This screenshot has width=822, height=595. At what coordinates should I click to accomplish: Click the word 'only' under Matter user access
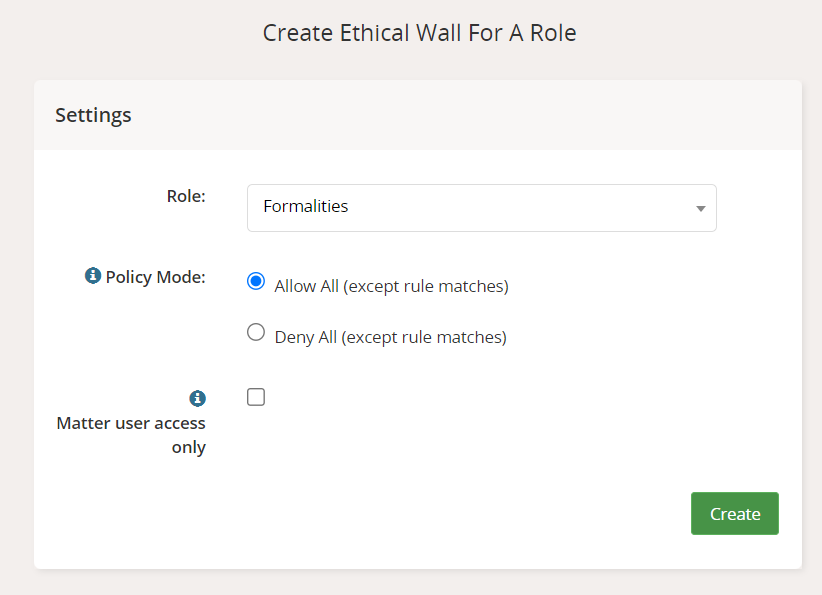click(x=188, y=447)
